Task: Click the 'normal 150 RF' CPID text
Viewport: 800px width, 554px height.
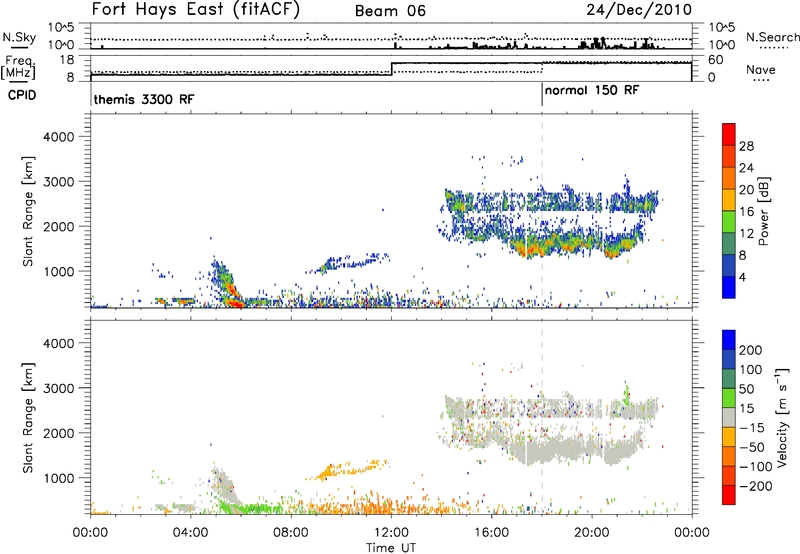Action: click(592, 91)
